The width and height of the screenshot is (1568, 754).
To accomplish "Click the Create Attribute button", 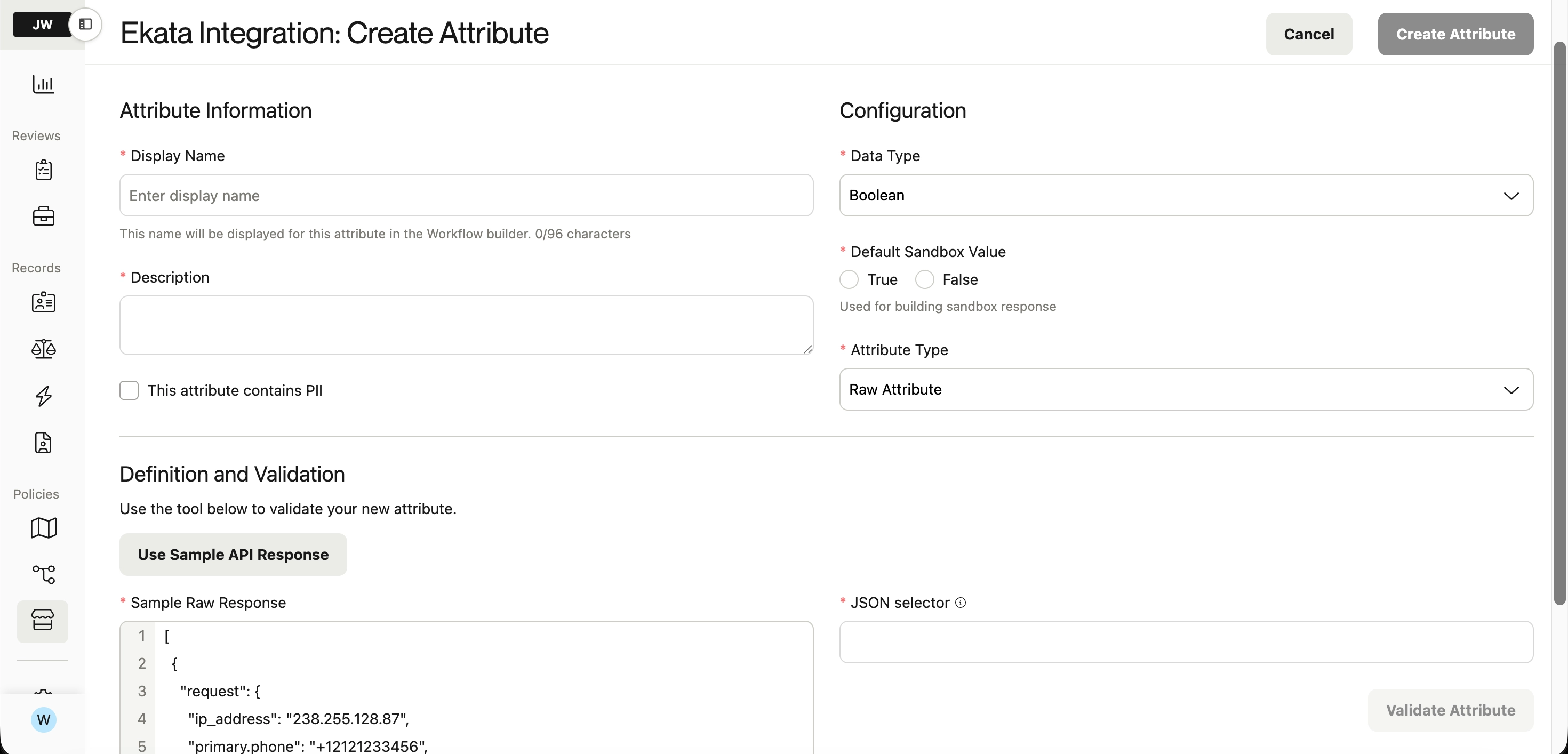I will pos(1455,34).
